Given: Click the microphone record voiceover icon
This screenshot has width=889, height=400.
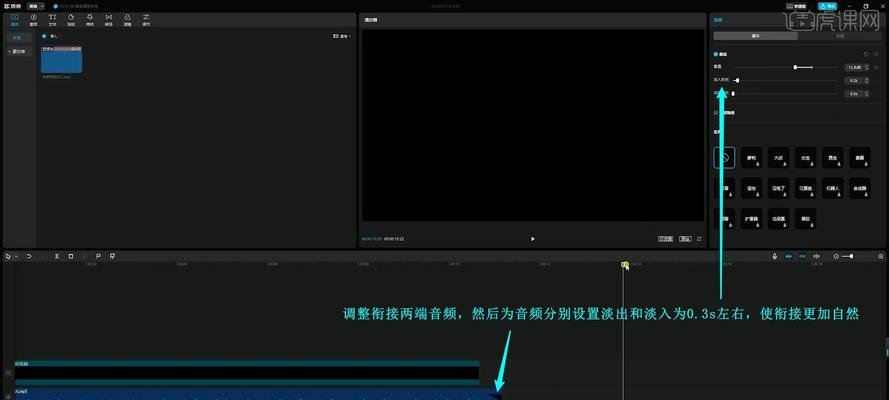Looking at the screenshot, I should pos(774,256).
